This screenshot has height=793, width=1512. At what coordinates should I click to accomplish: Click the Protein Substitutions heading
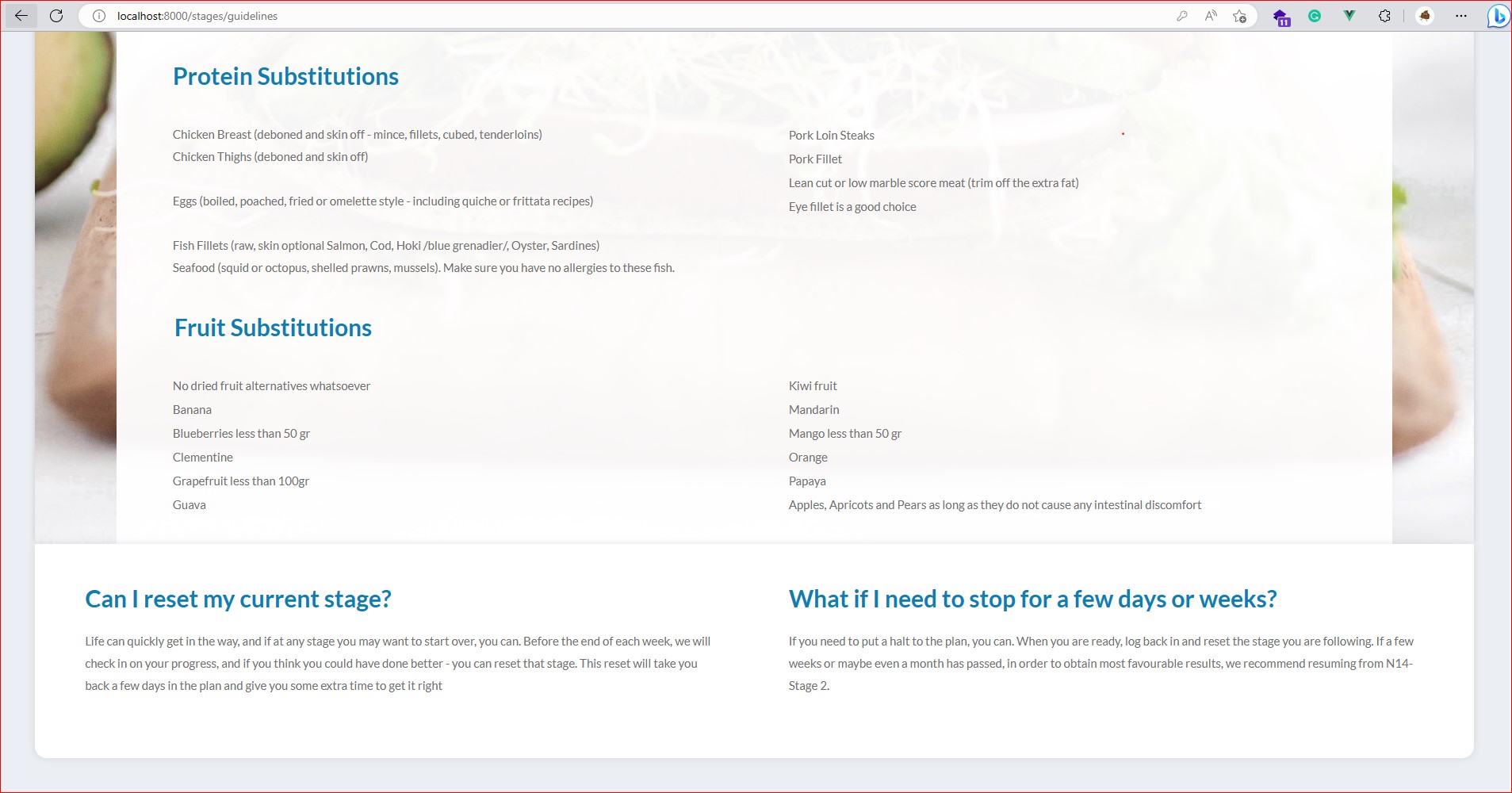pyautogui.click(x=285, y=77)
